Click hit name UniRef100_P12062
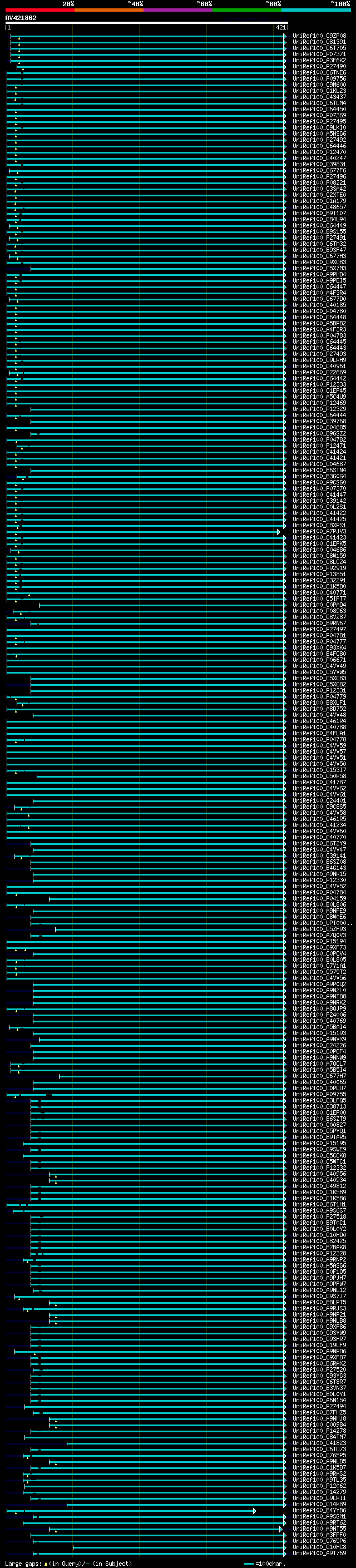The image size is (356, 1568). click(x=319, y=1485)
